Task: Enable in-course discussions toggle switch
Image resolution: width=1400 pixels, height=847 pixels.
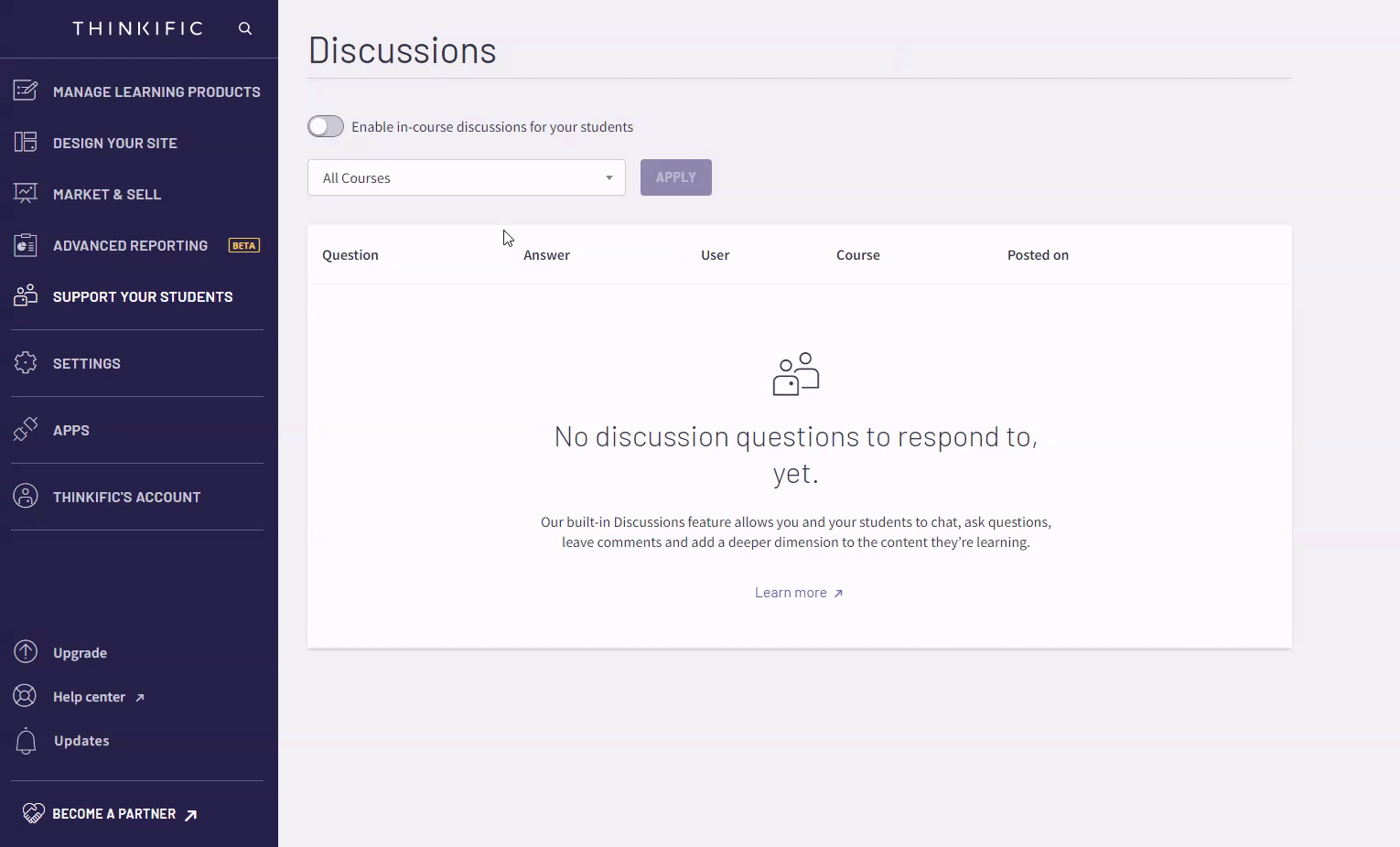Action: tap(326, 126)
